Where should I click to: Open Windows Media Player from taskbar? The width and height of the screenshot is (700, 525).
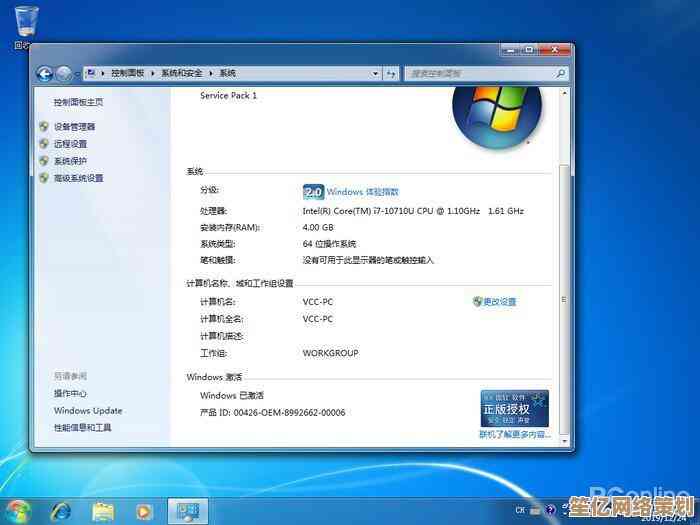coord(143,511)
